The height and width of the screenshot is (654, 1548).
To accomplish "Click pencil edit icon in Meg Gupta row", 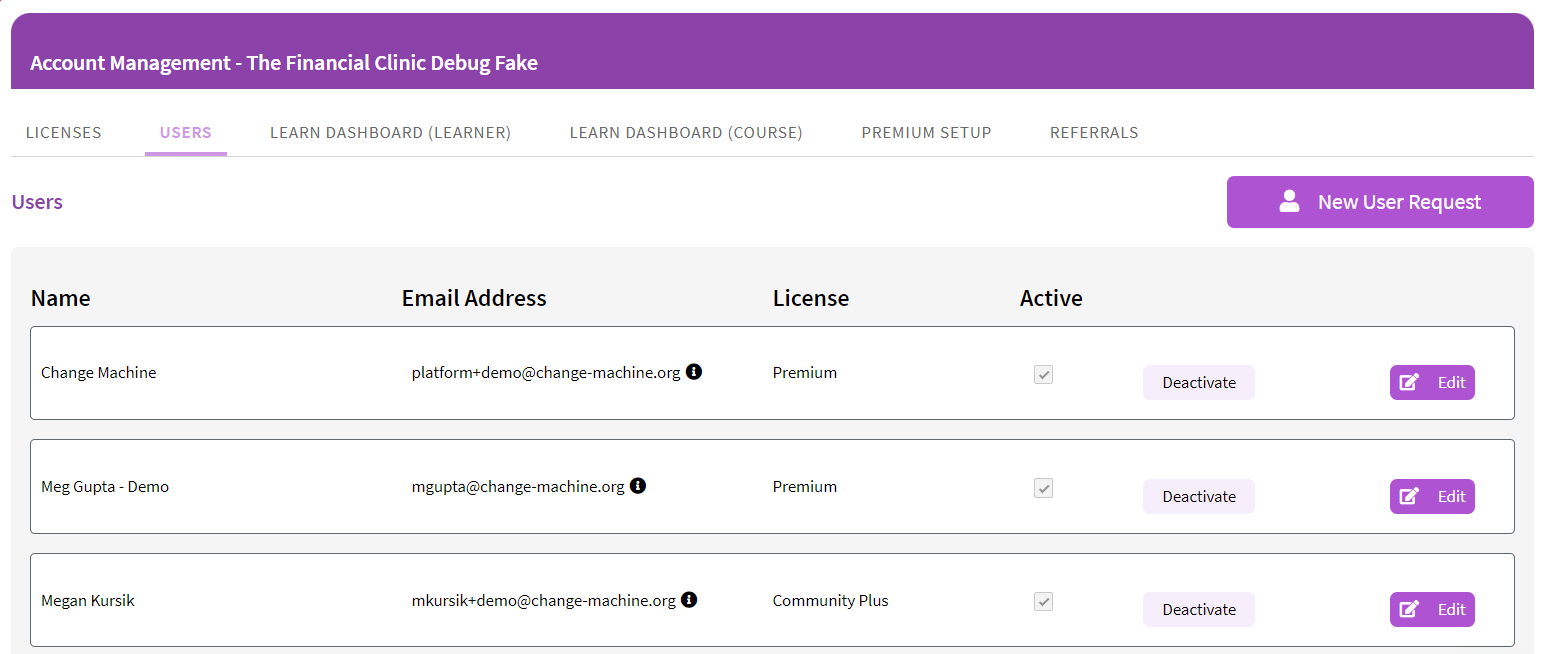I will [1409, 496].
